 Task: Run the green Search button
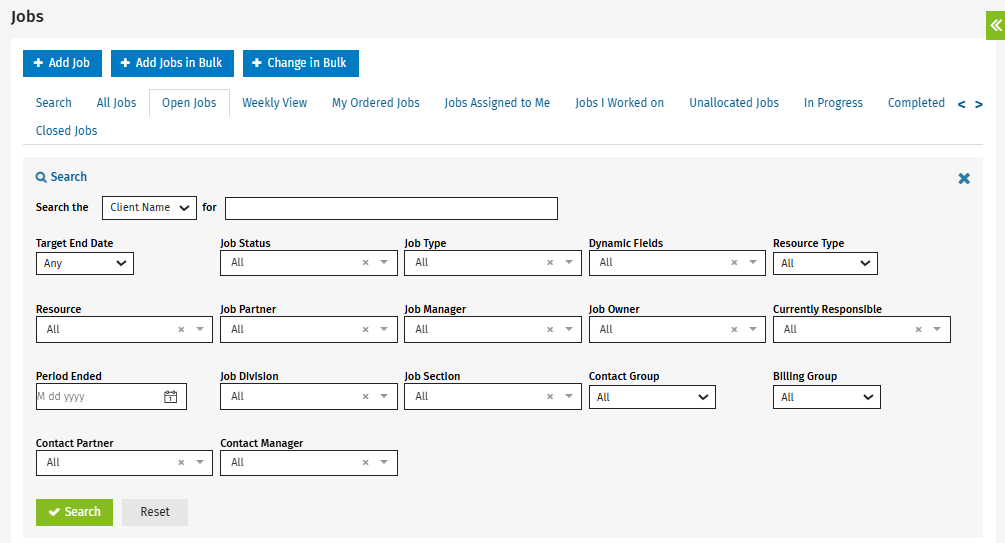tap(74, 512)
